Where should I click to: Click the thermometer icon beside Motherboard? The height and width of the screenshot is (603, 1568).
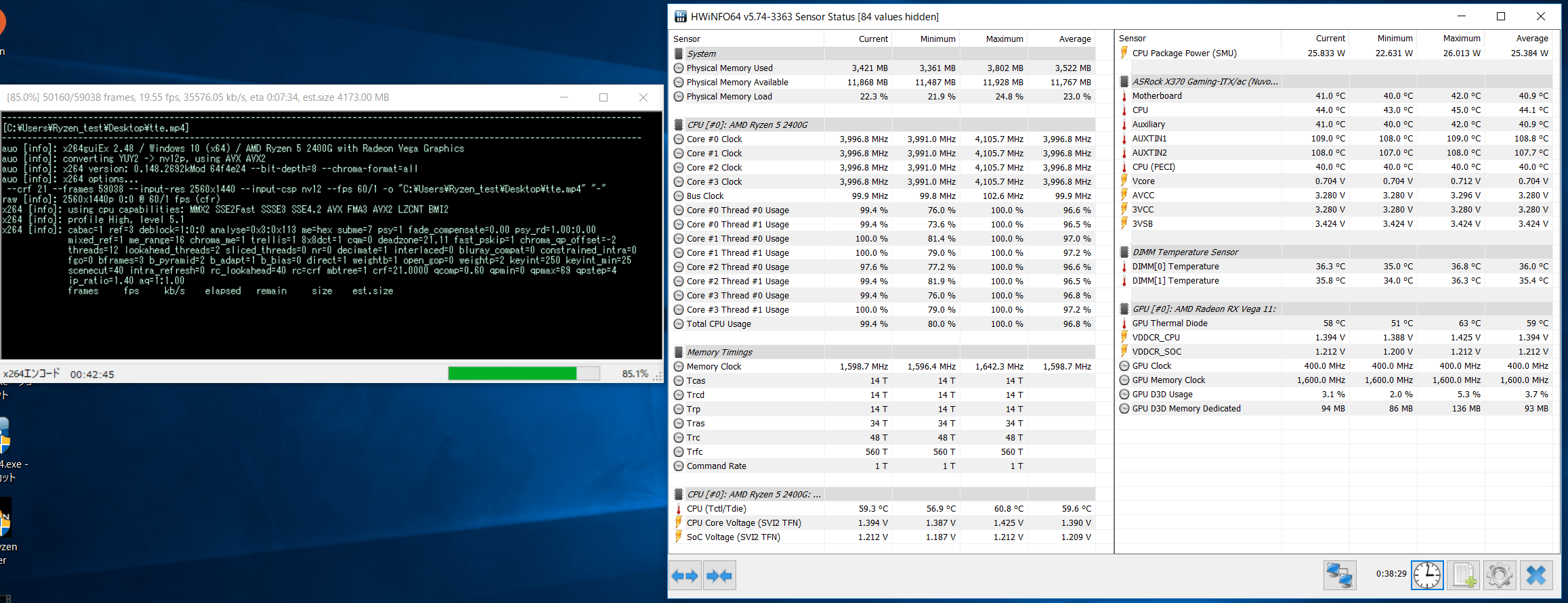click(x=1124, y=95)
